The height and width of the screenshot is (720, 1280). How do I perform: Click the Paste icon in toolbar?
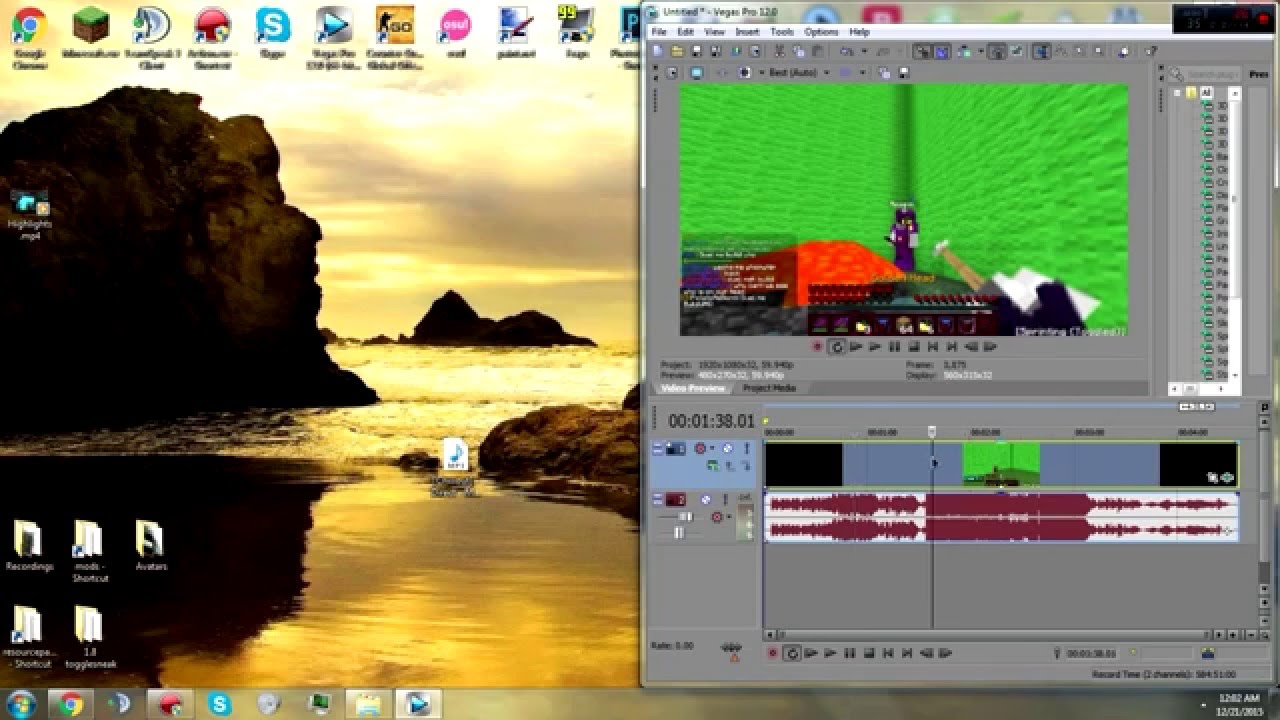[x=818, y=51]
